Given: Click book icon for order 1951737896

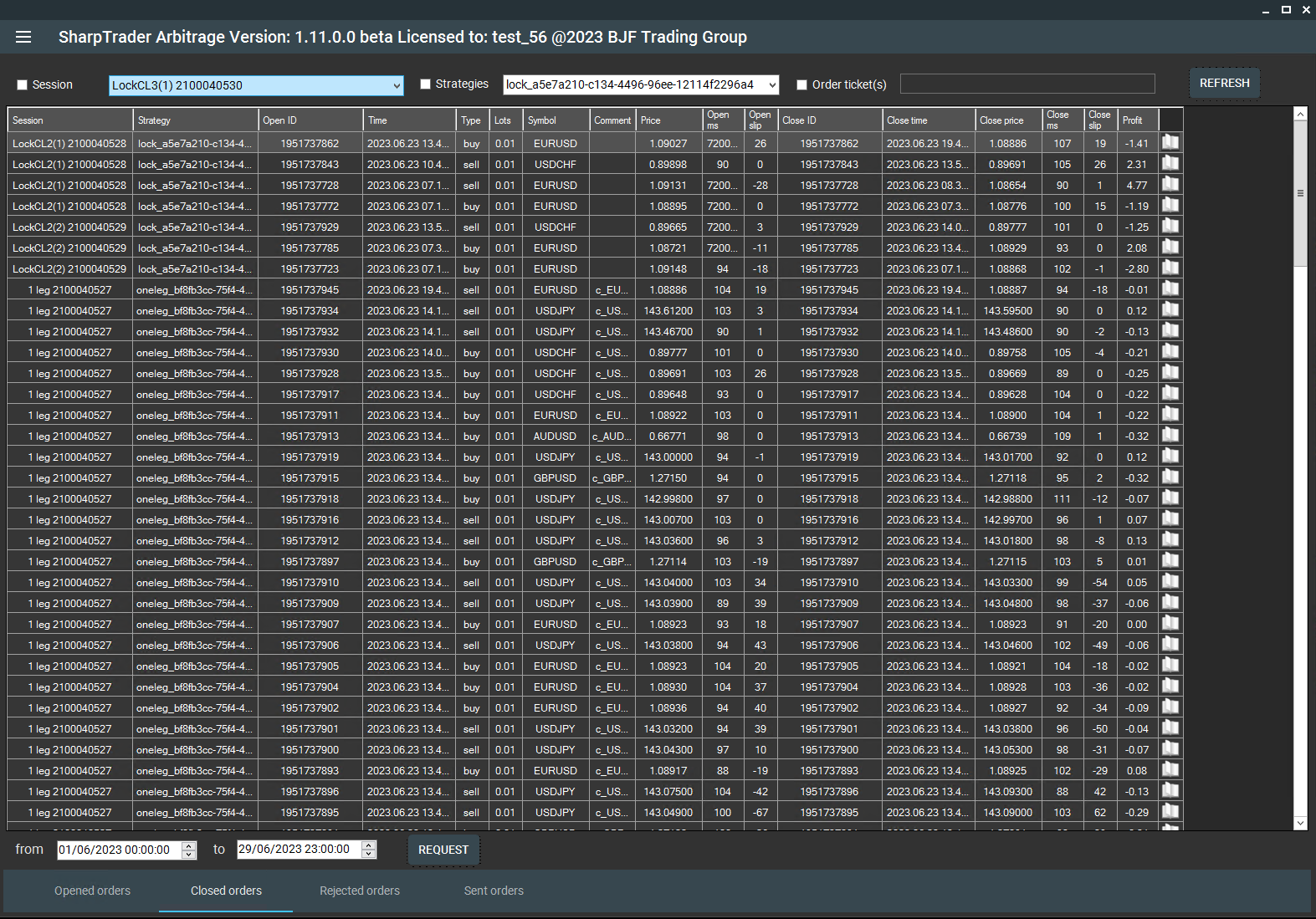Looking at the screenshot, I should click(1170, 791).
